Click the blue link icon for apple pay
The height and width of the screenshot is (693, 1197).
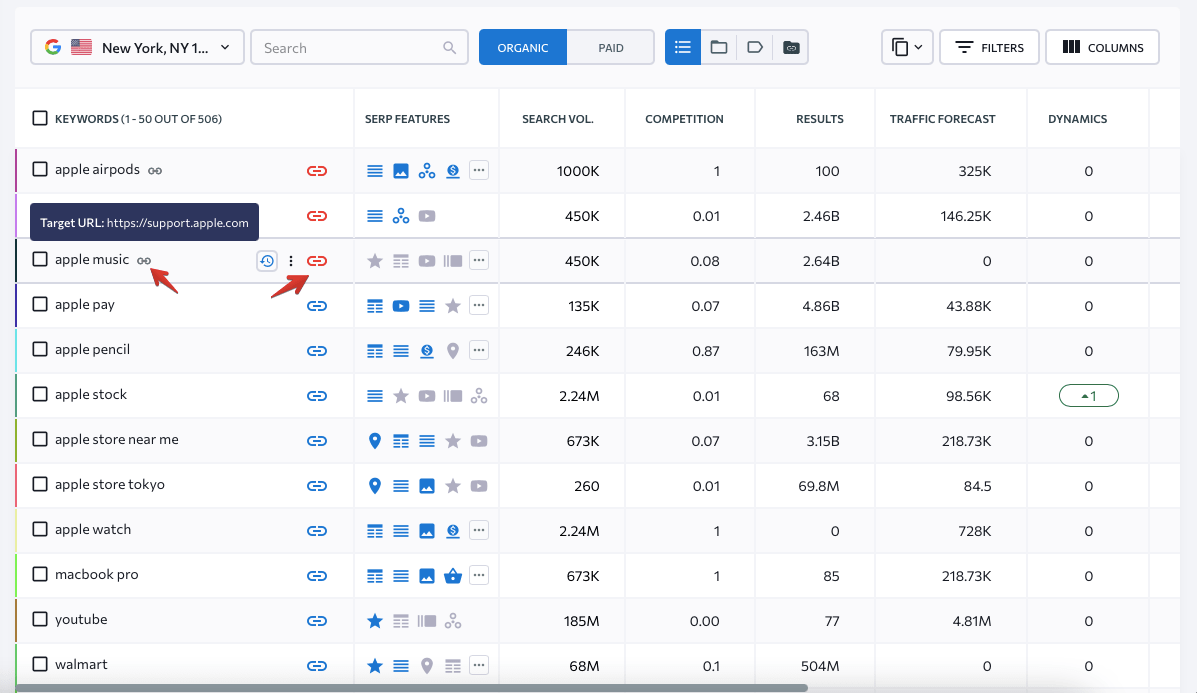coord(317,306)
